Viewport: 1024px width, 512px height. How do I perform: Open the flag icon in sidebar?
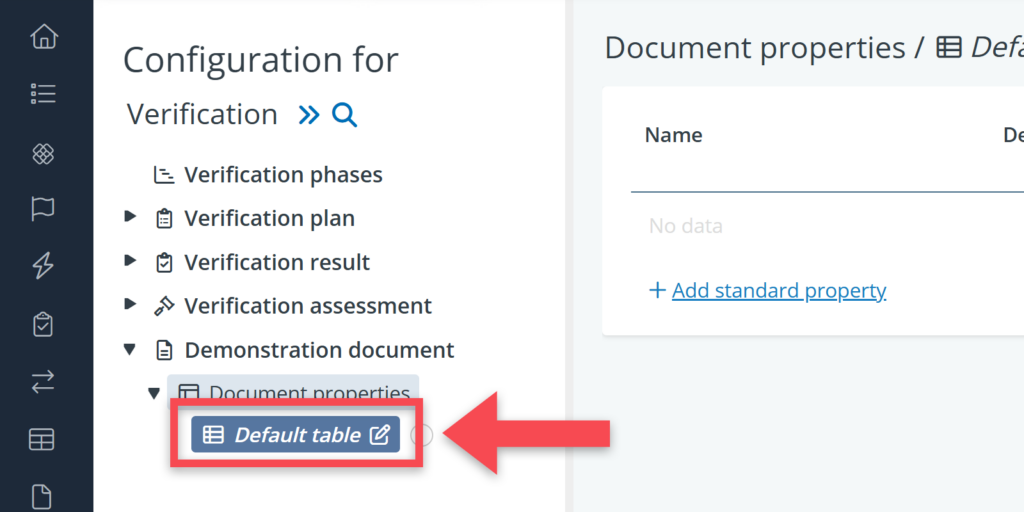pyautogui.click(x=43, y=209)
